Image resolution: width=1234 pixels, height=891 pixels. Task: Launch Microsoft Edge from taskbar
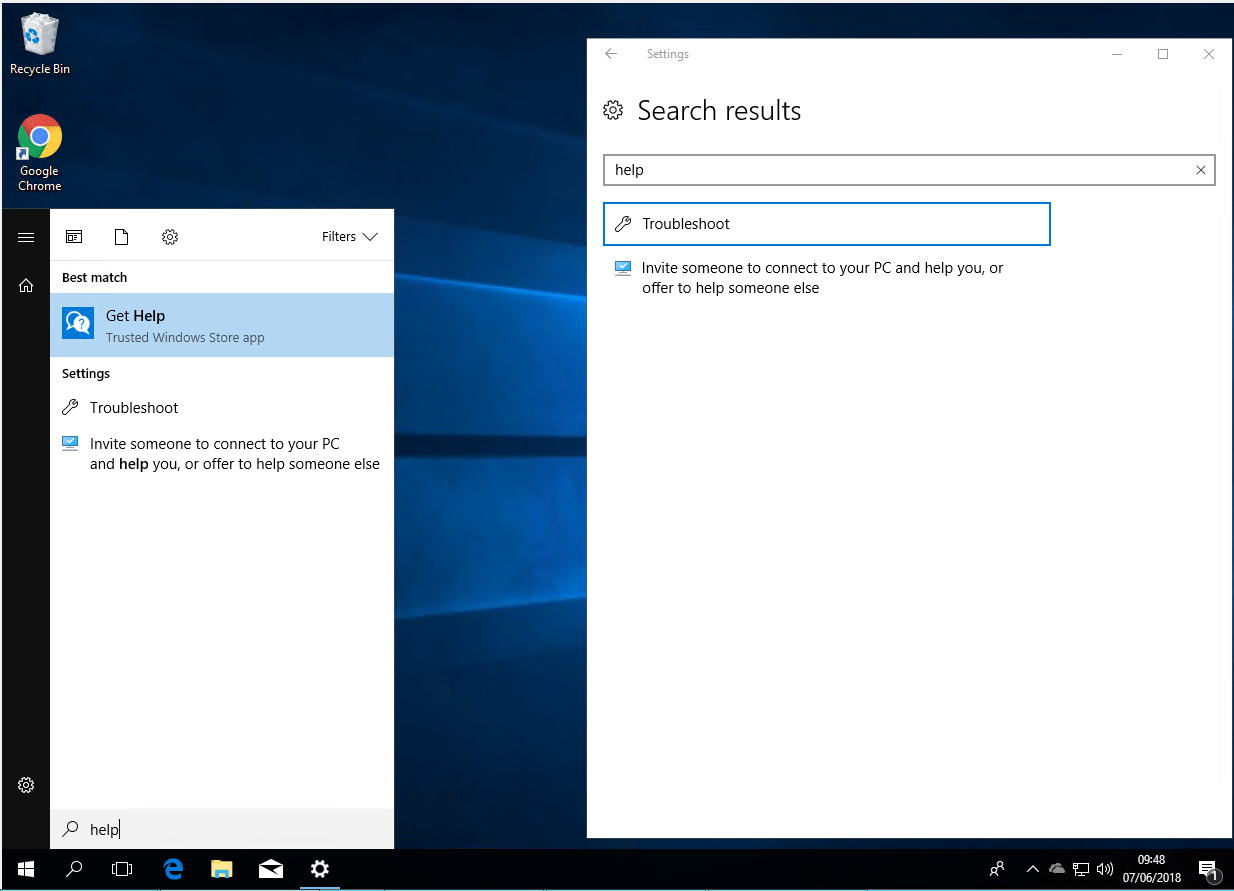coord(173,869)
